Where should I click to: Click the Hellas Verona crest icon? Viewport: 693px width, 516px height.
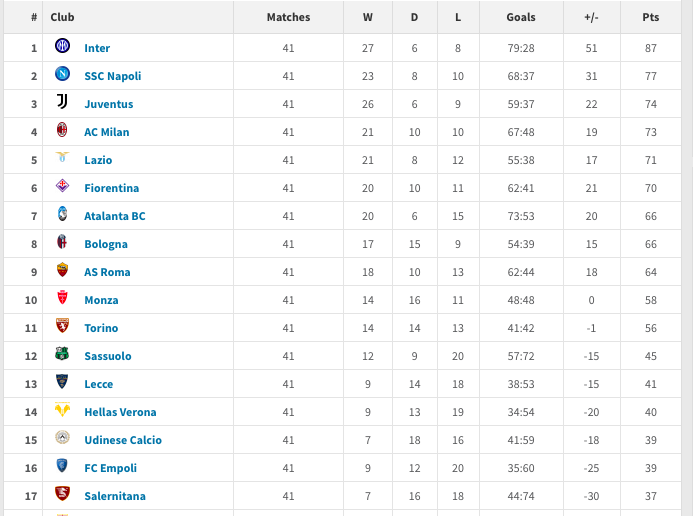point(62,411)
